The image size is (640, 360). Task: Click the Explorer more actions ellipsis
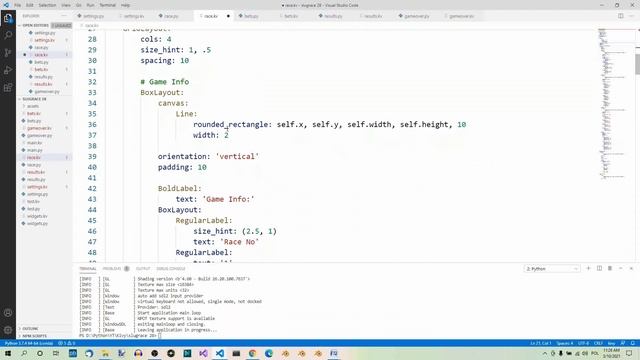[64, 16]
